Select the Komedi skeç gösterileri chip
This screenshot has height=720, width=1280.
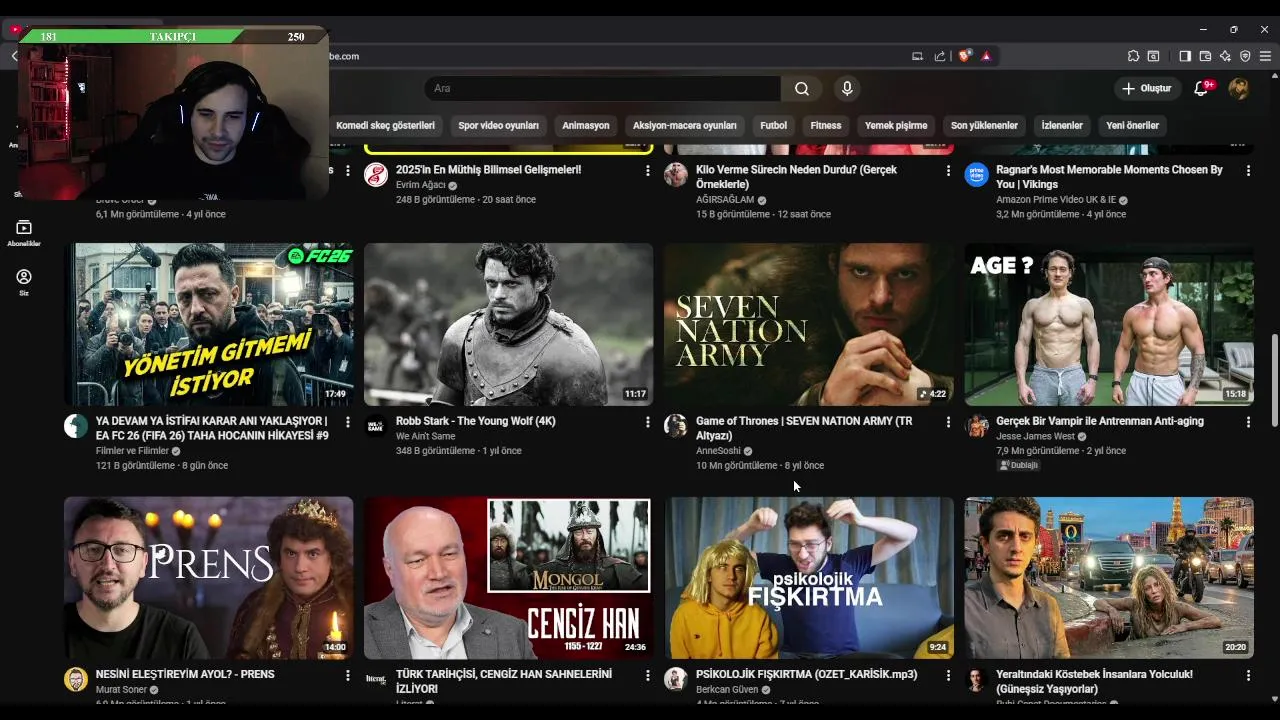385,126
